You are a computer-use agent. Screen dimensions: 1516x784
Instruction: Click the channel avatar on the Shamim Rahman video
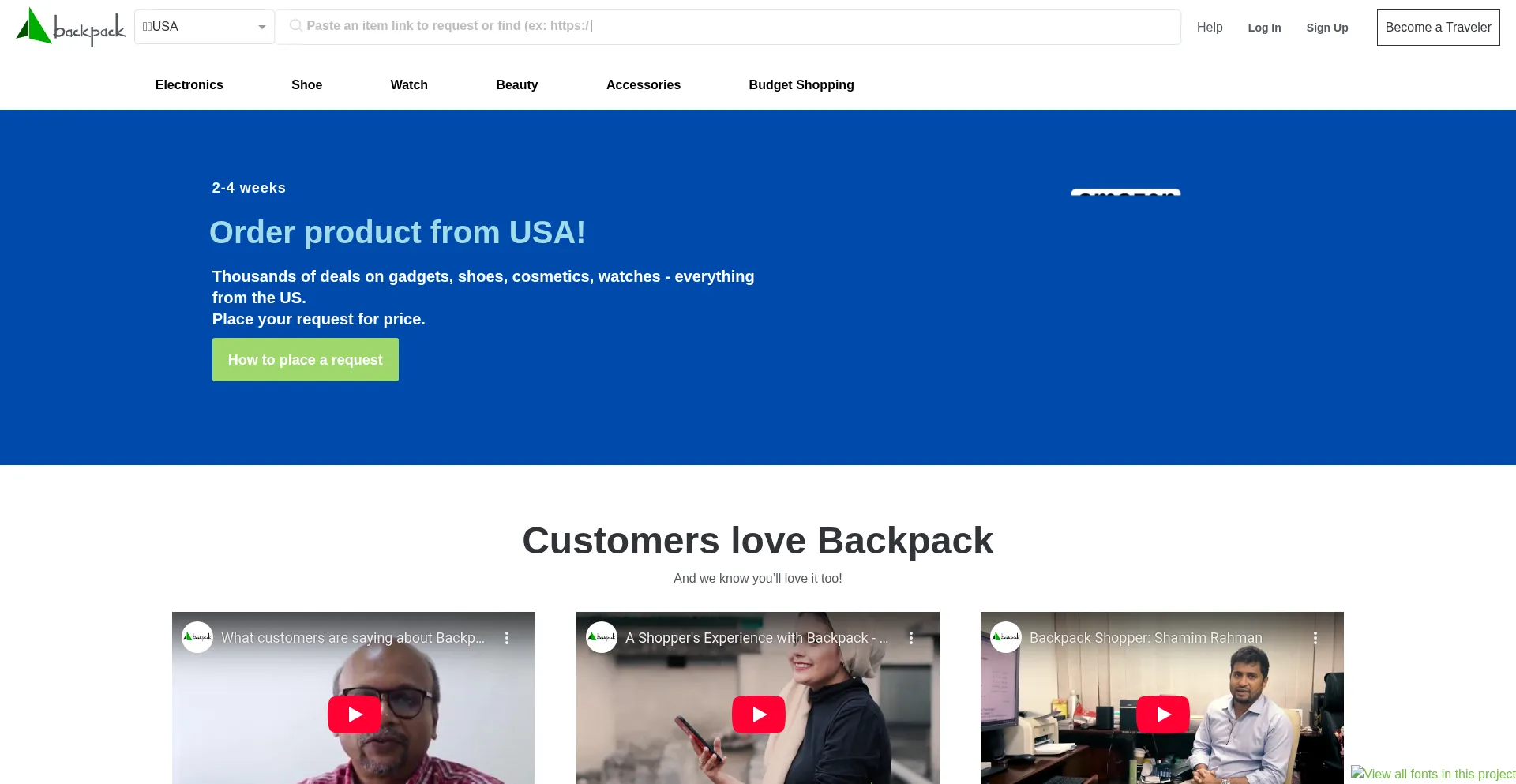tap(1006, 637)
